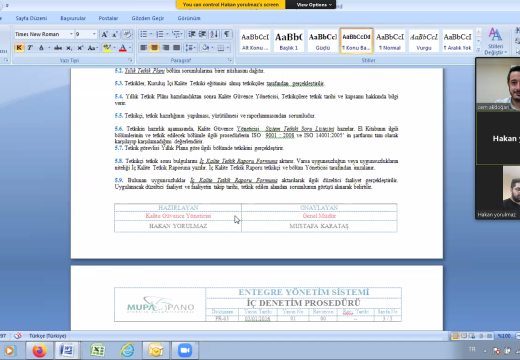This screenshot has height=360, width=520.
Task: Open Yazı Tipi dialog launcher
Action: coord(130,60)
